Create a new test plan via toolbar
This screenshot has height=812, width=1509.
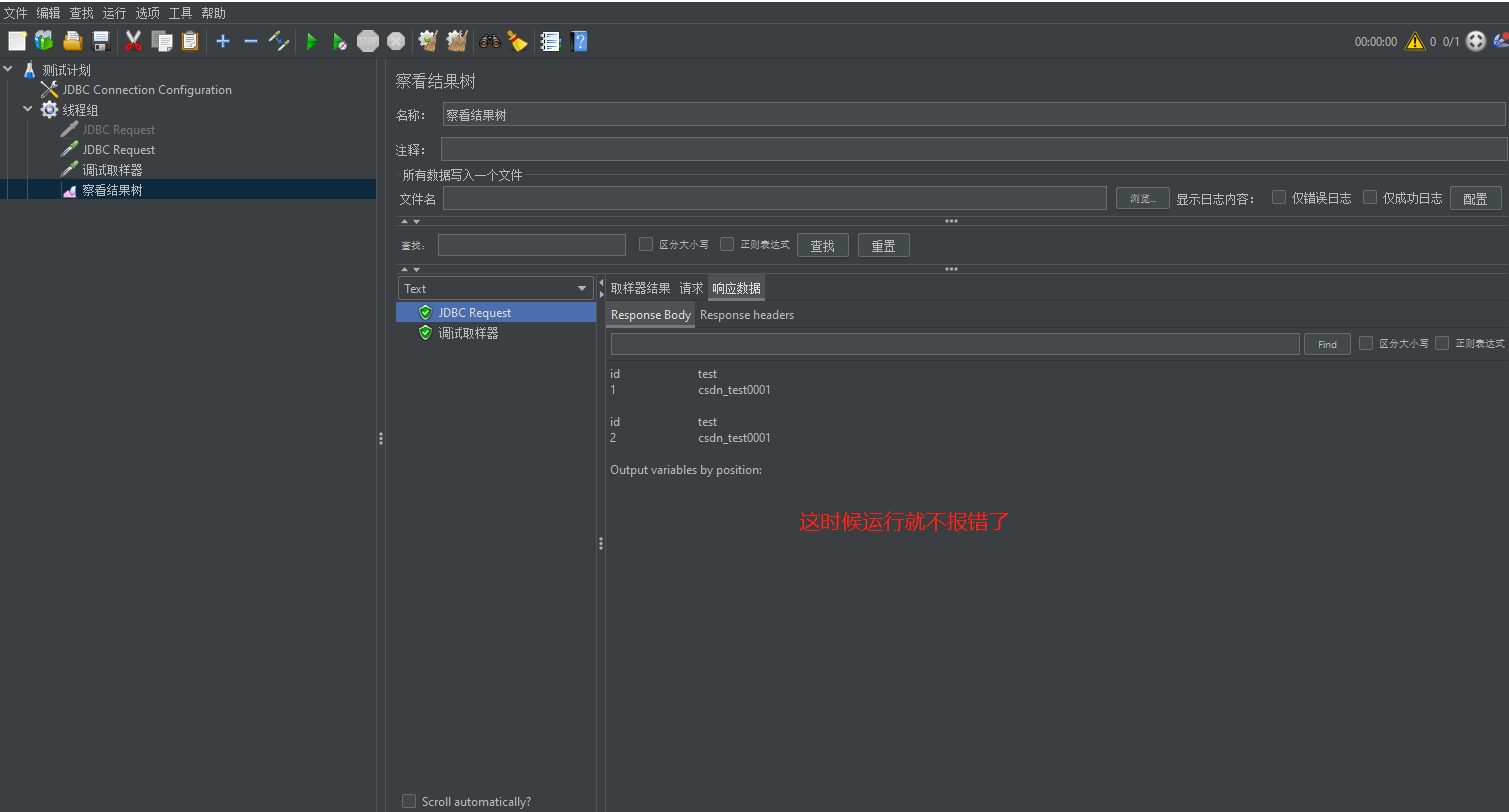click(17, 41)
